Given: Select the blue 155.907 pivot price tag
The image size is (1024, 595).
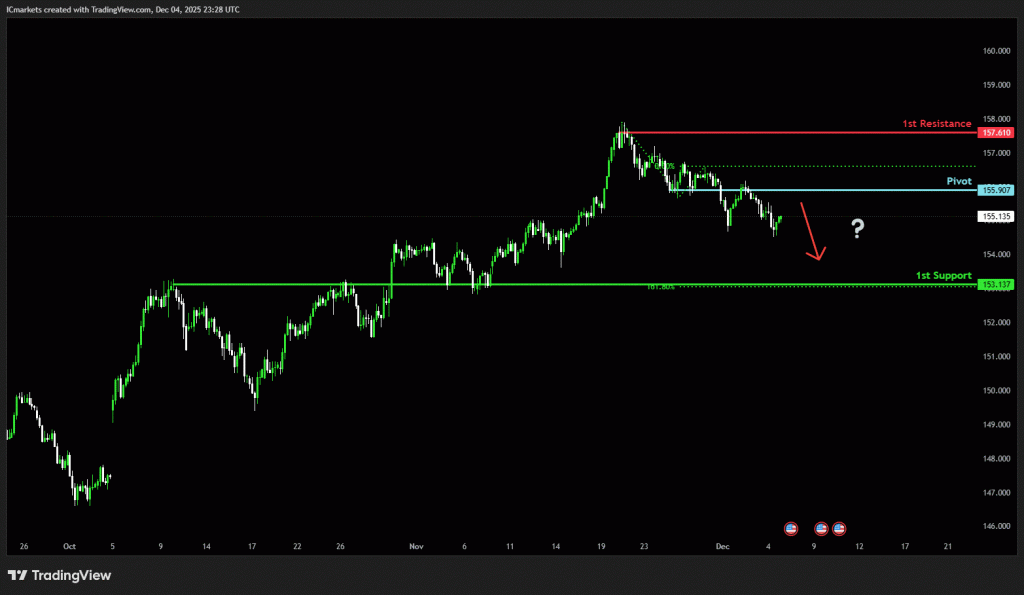Looking at the screenshot, I should [996, 190].
